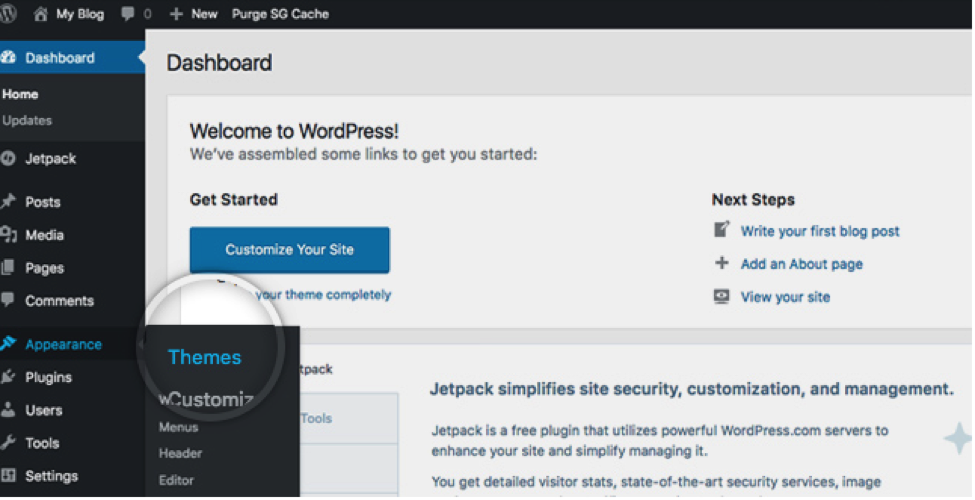Viewport: 975px width, 500px height.
Task: Click the Jetpack icon in sidebar
Action: tap(8, 158)
